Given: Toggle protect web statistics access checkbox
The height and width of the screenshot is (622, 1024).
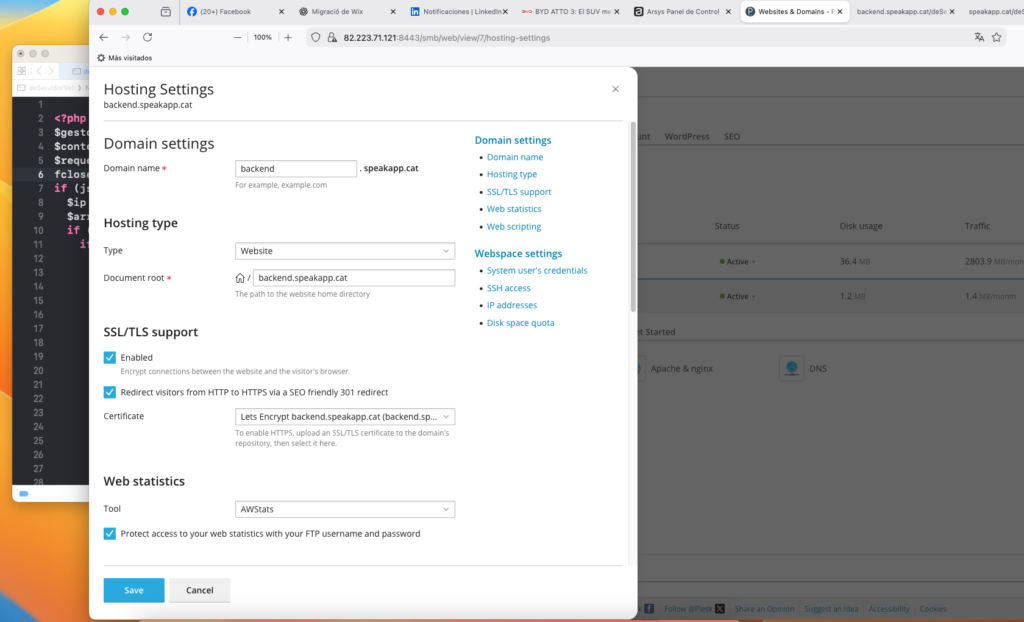Looking at the screenshot, I should pos(110,534).
